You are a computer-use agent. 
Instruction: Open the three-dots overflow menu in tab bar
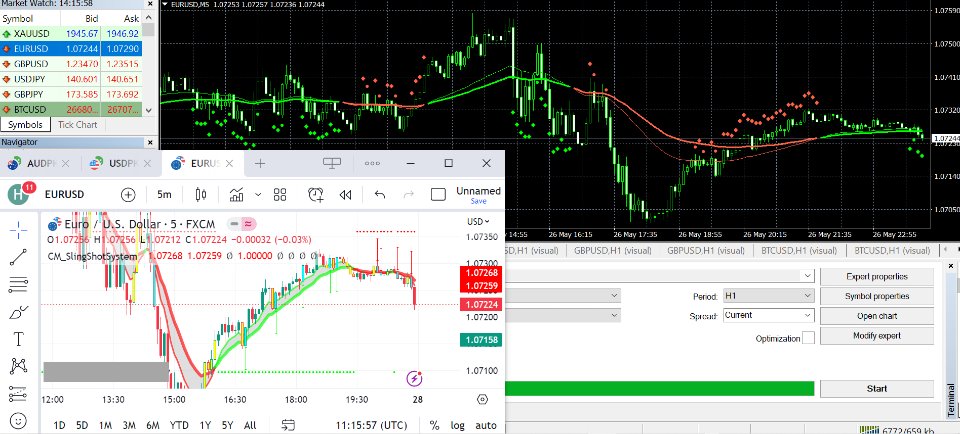click(372, 163)
